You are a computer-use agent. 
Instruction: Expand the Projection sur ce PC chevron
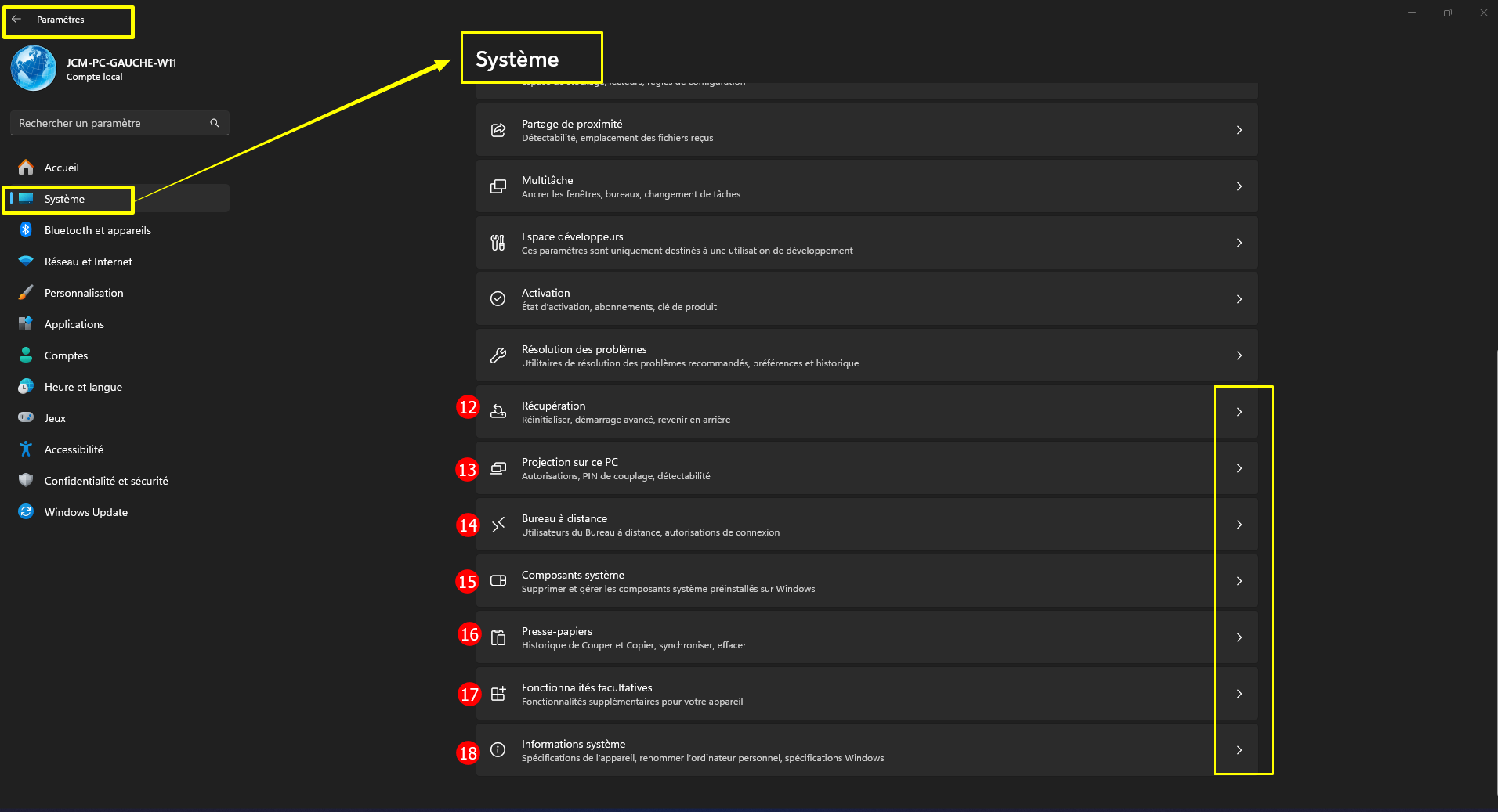[x=1239, y=468]
